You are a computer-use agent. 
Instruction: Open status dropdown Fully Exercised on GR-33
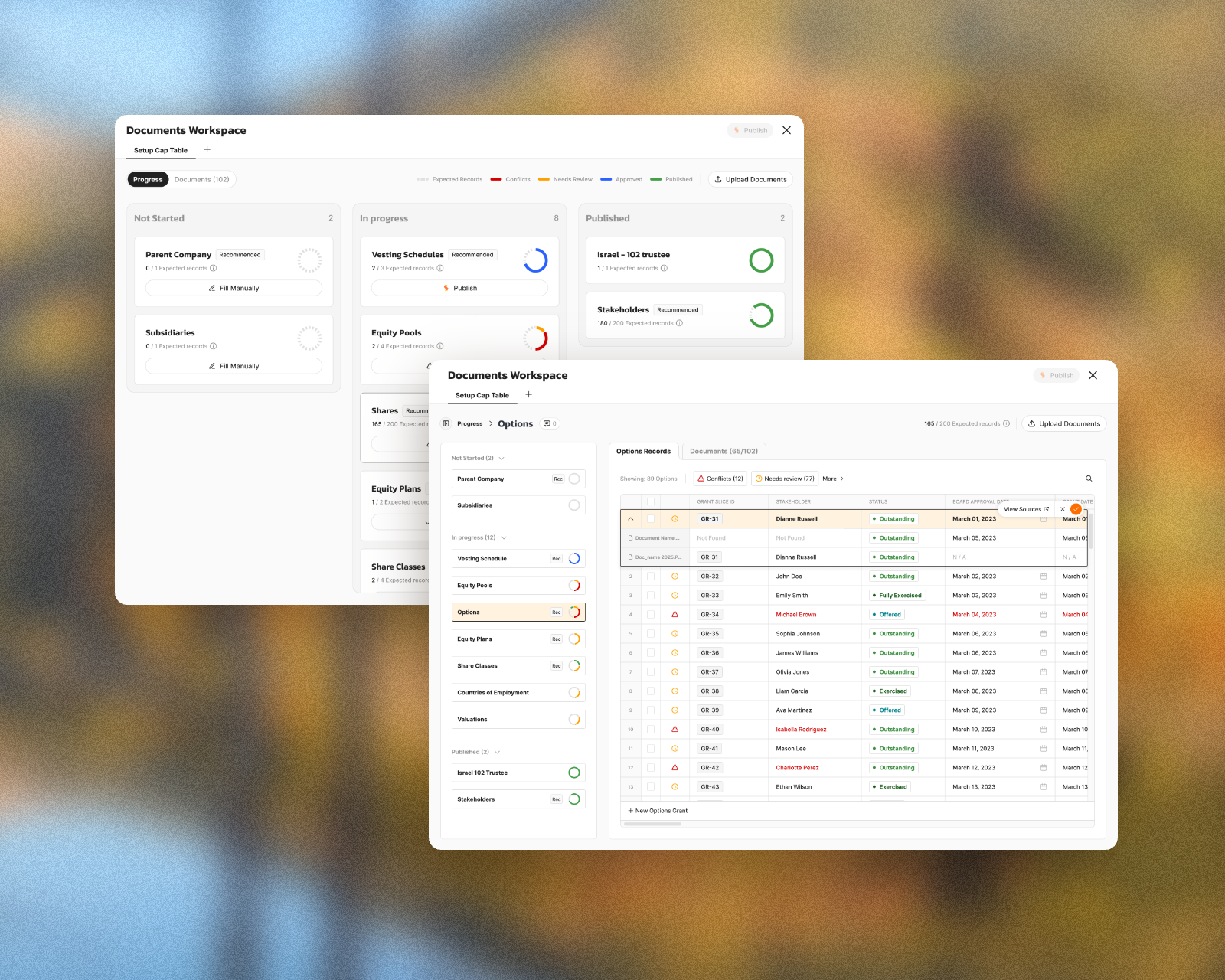(x=897, y=595)
